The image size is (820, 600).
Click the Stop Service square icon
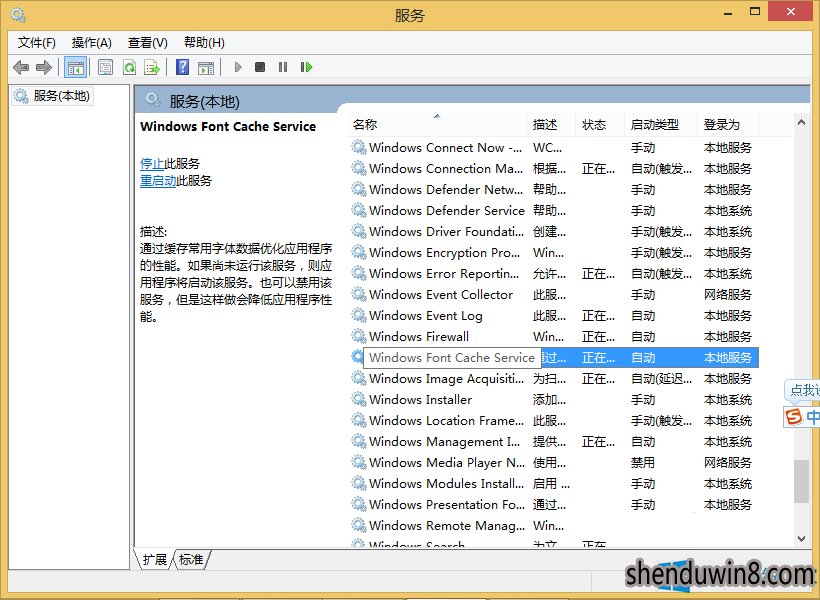coord(260,67)
